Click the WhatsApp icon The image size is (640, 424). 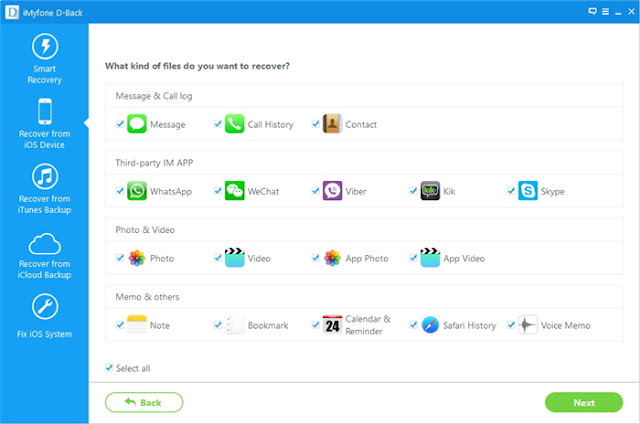click(137, 191)
